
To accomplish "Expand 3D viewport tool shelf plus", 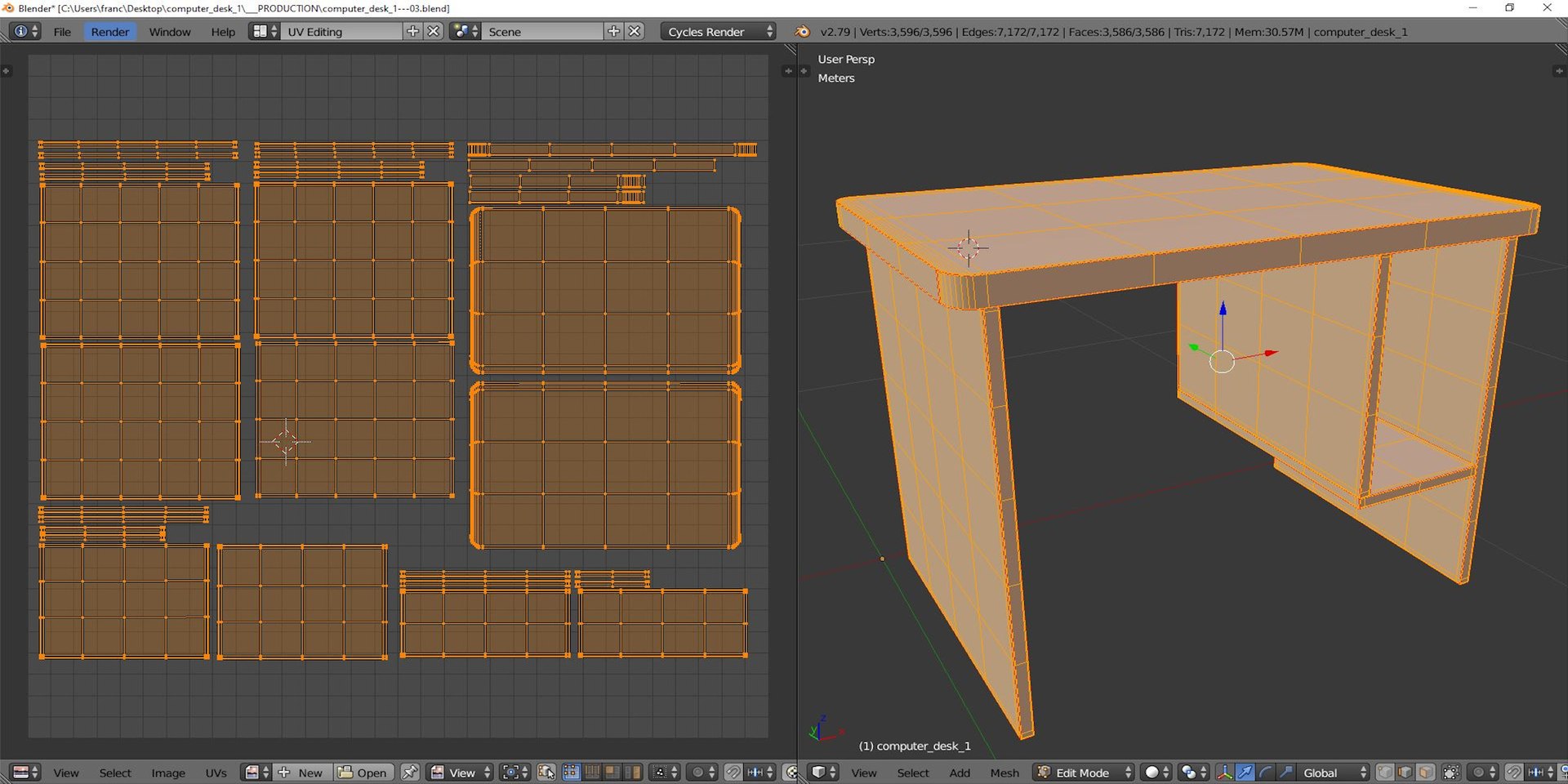I will [804, 71].
